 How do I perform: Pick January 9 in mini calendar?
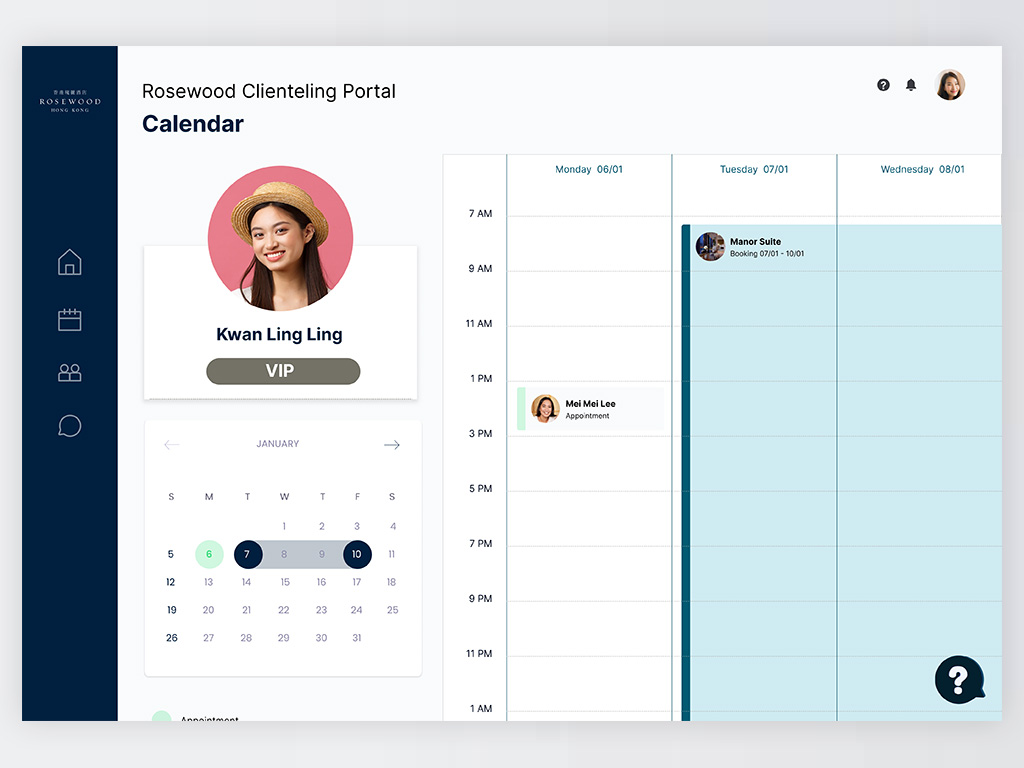[x=322, y=554]
